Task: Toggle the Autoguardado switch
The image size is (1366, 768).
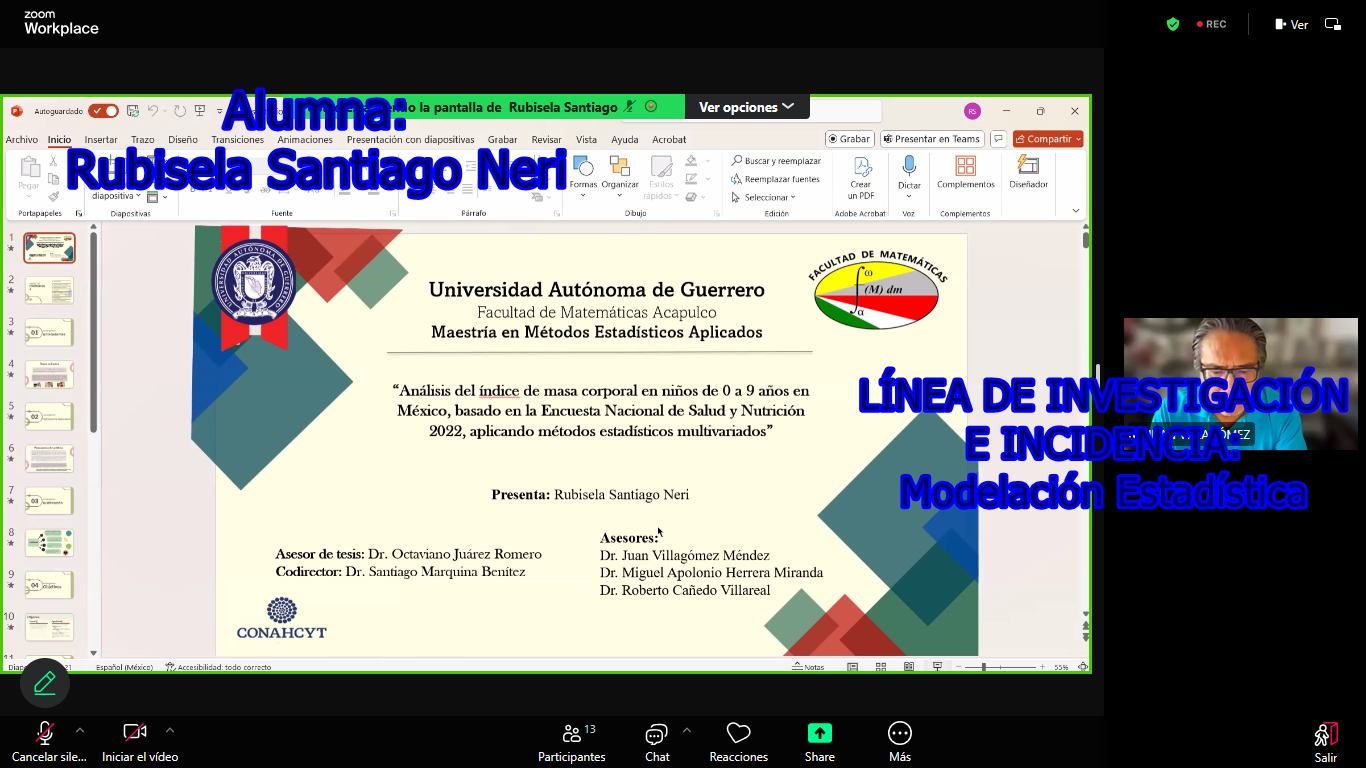Action: click(x=103, y=111)
